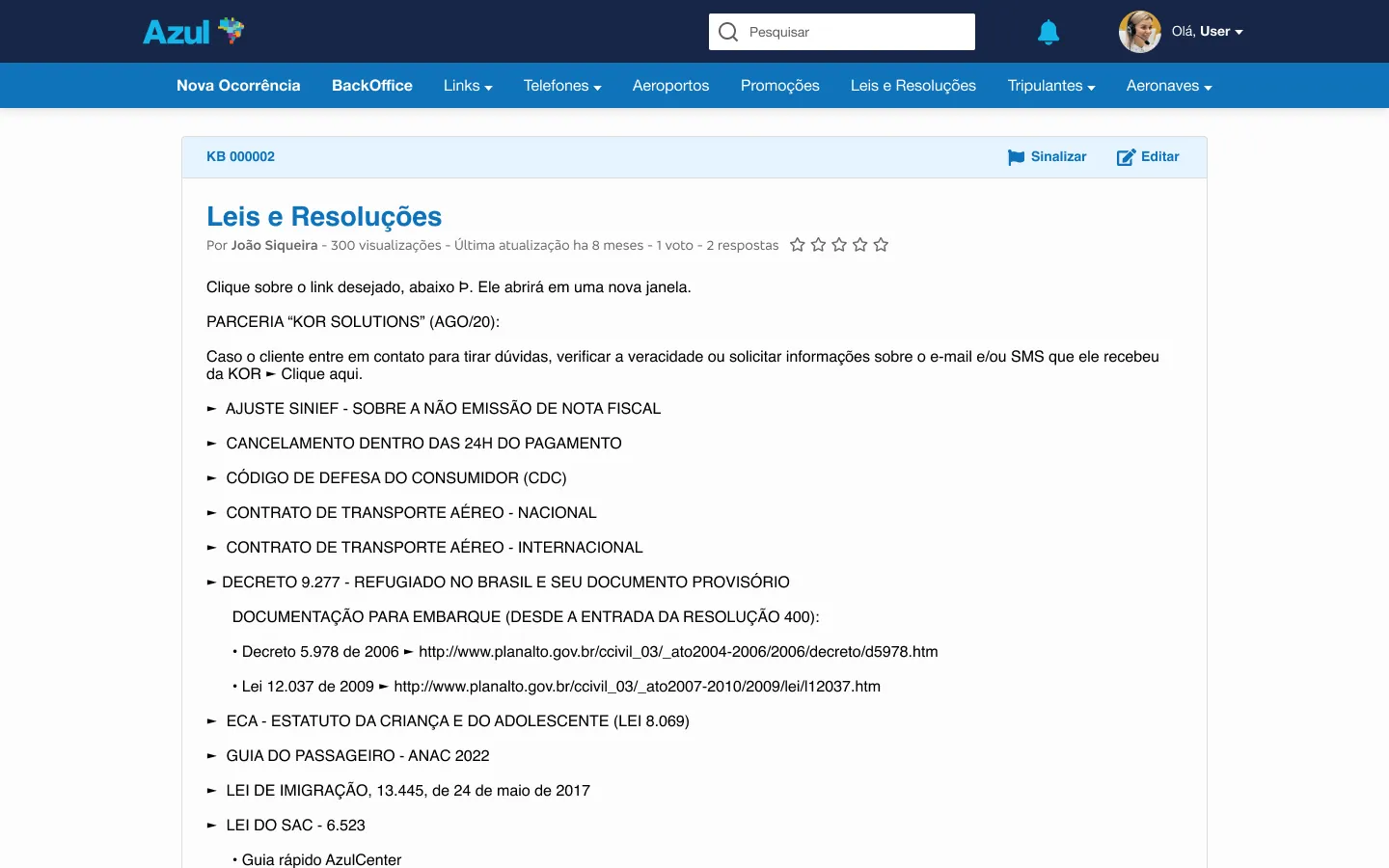
Task: Open DECRETO 9.277 refugiado link
Action: click(x=505, y=583)
